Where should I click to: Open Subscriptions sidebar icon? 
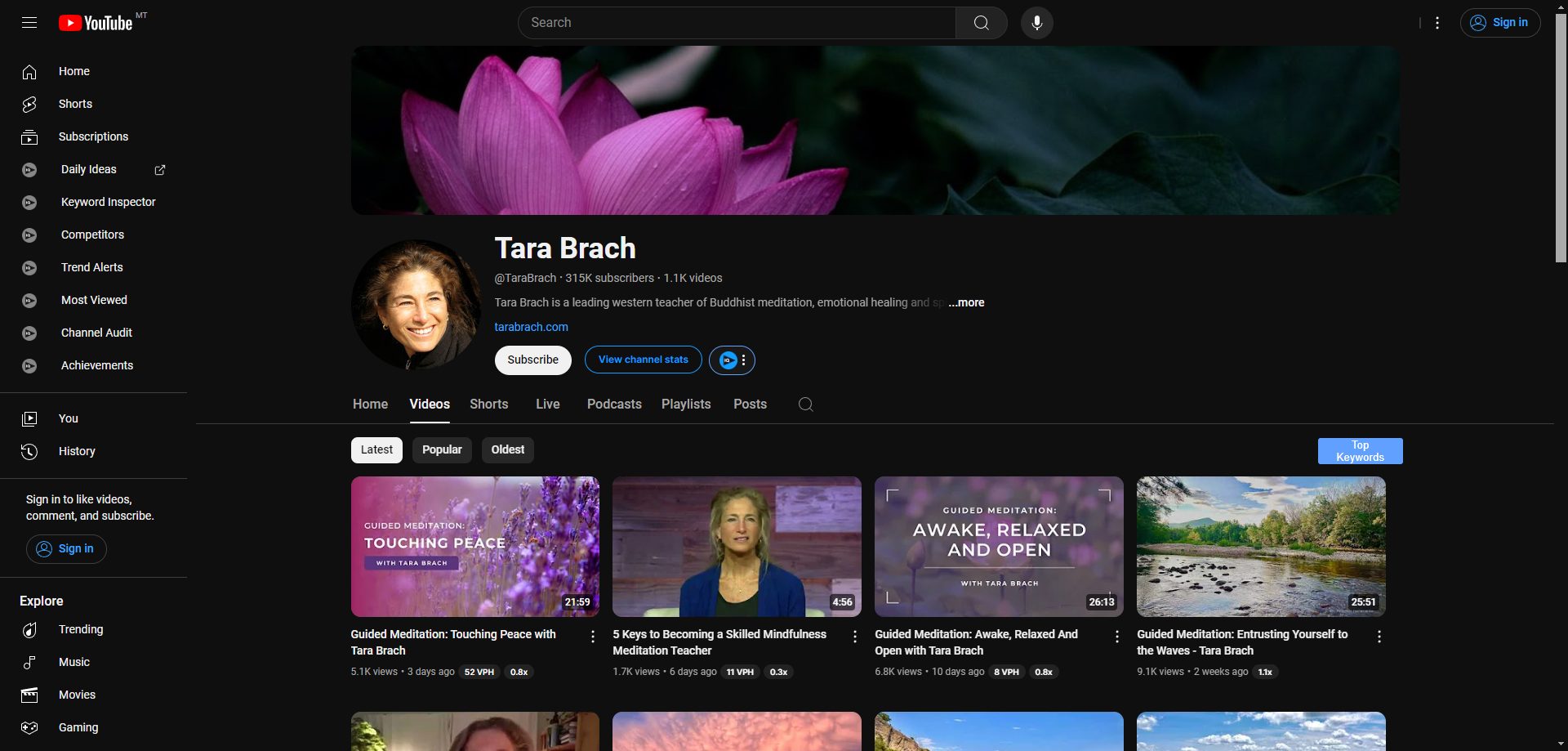point(29,137)
